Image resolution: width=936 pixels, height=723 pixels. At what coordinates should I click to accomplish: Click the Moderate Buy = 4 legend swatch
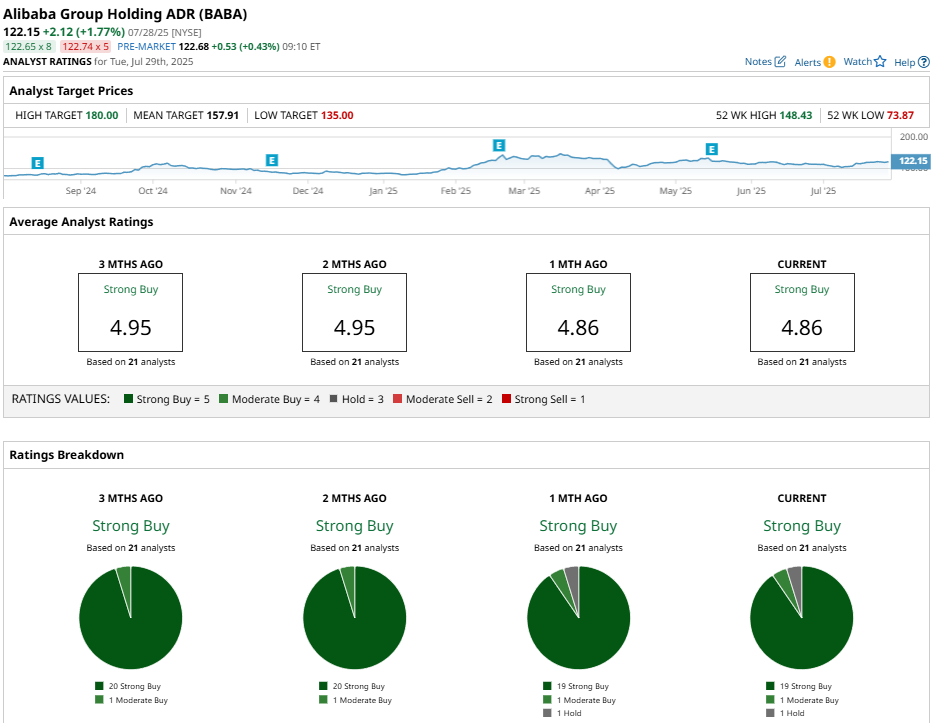223,399
